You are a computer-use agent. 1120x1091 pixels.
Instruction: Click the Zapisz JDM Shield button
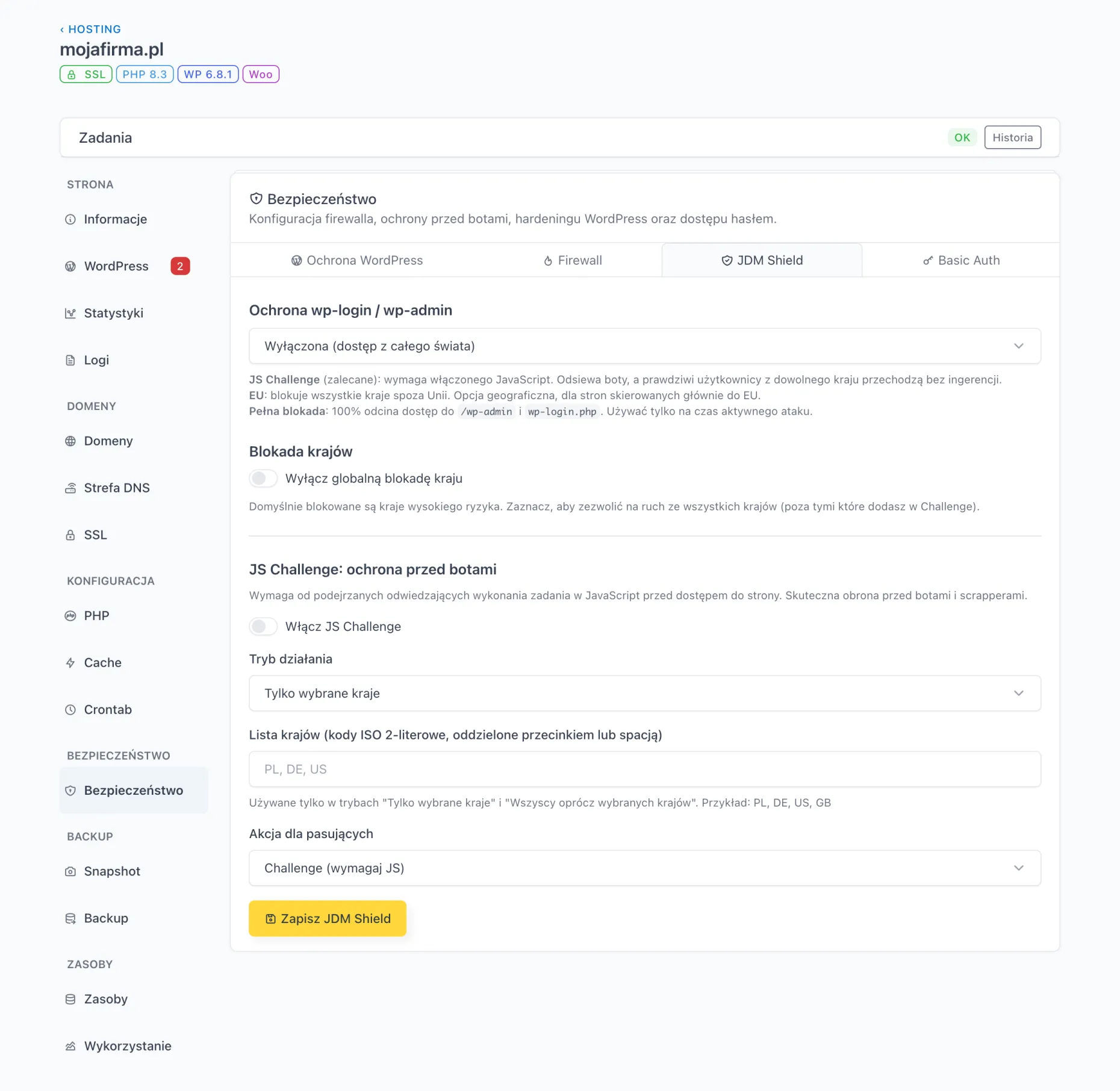[x=328, y=918]
